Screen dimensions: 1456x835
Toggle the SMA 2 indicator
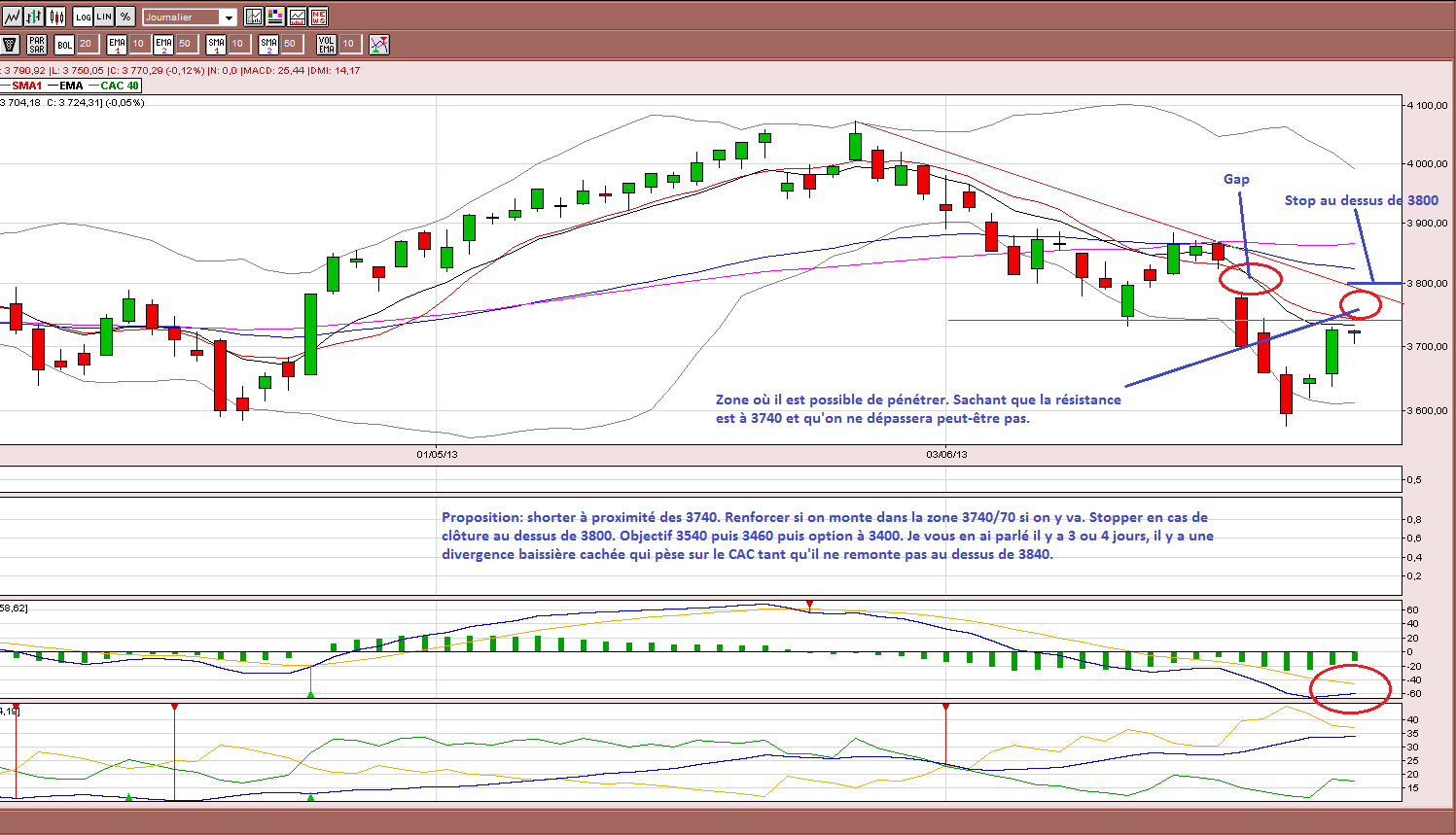[x=268, y=44]
